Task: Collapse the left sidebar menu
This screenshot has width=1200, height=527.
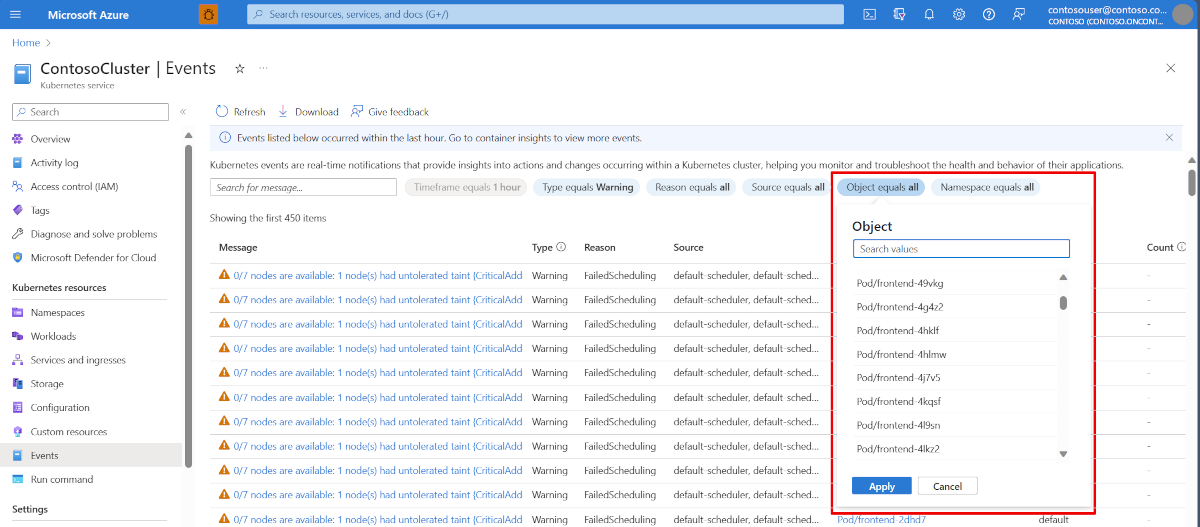Action: click(x=183, y=112)
